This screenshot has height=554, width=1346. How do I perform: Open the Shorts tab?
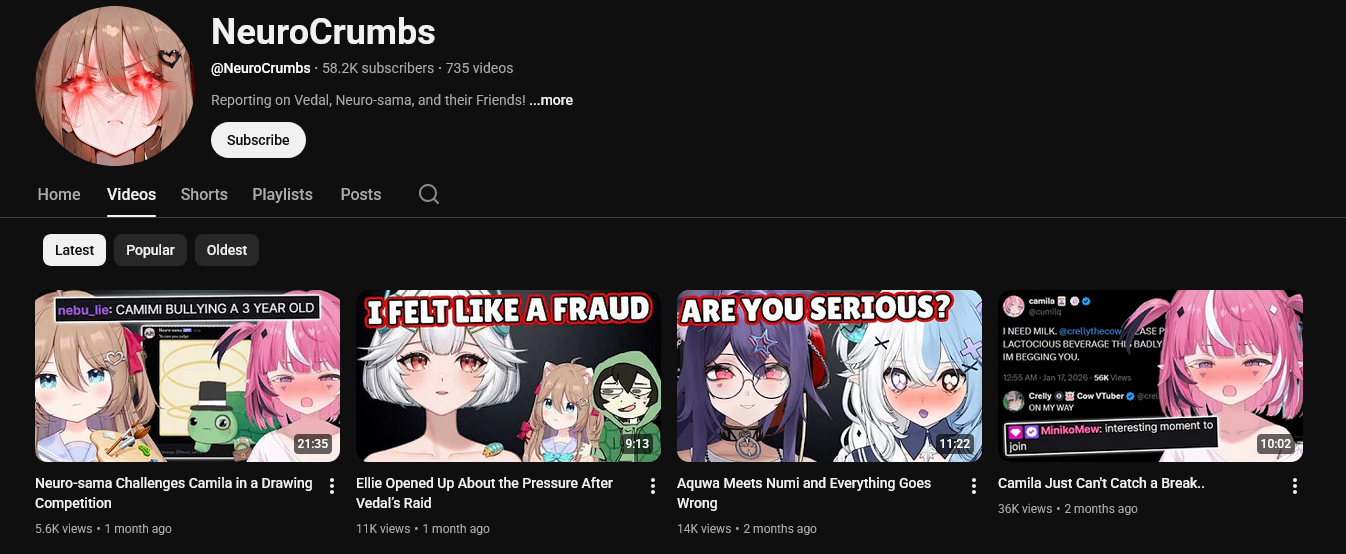(204, 194)
